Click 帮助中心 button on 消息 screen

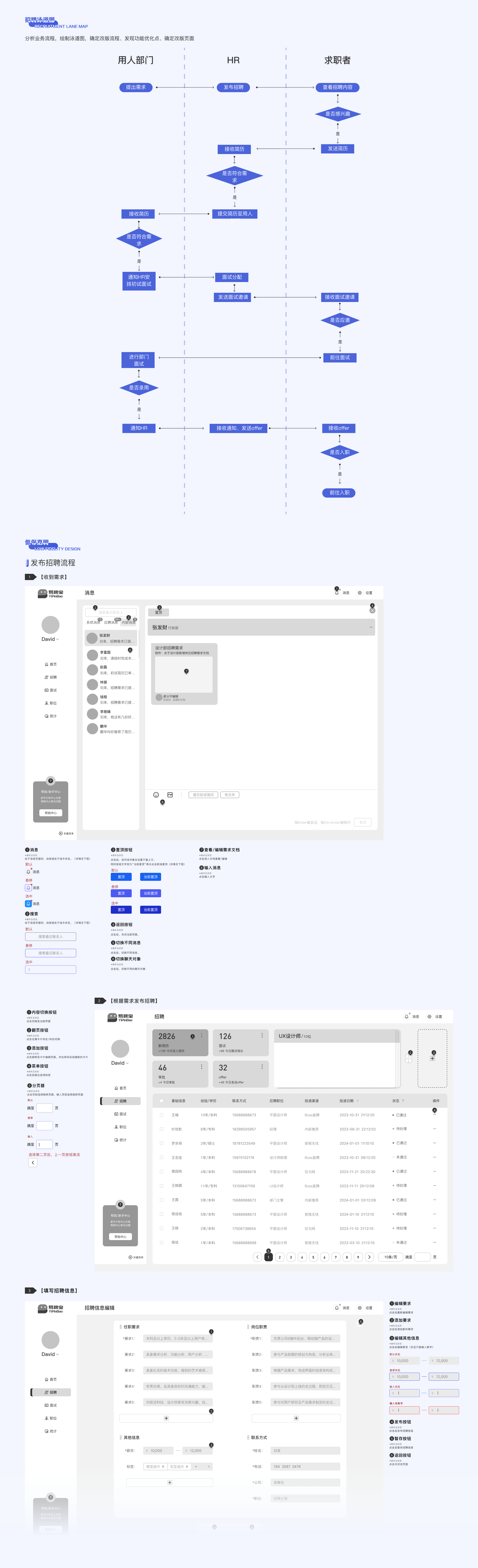[51, 813]
